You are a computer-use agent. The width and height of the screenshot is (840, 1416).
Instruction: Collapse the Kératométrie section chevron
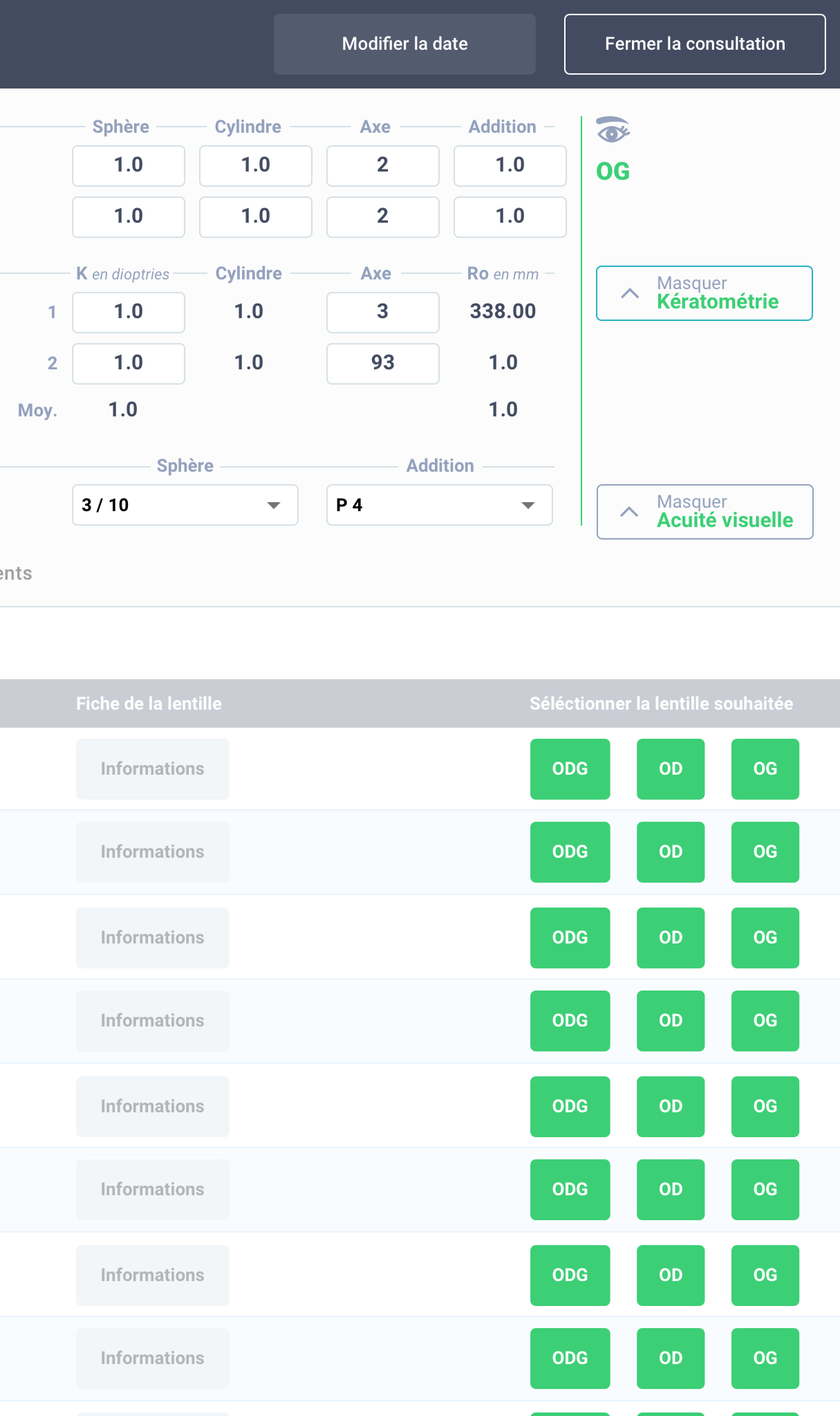coord(630,293)
